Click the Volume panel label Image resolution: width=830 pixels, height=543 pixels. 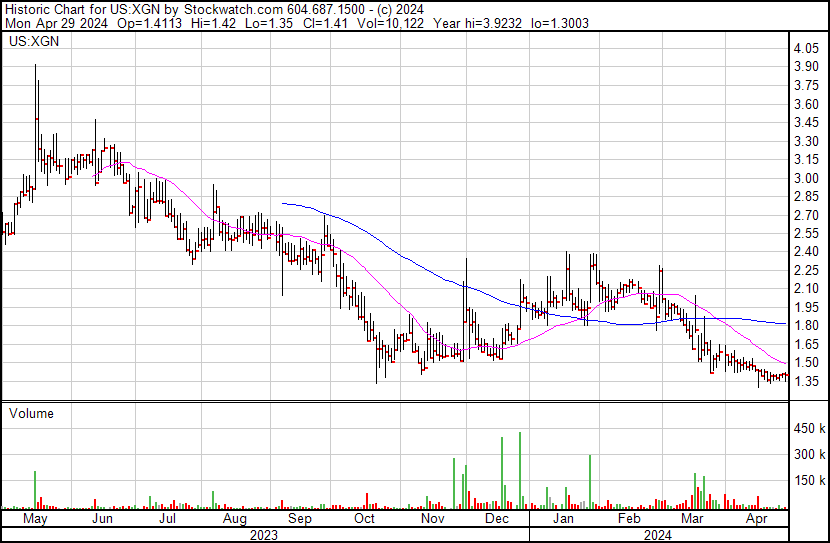click(x=30, y=413)
